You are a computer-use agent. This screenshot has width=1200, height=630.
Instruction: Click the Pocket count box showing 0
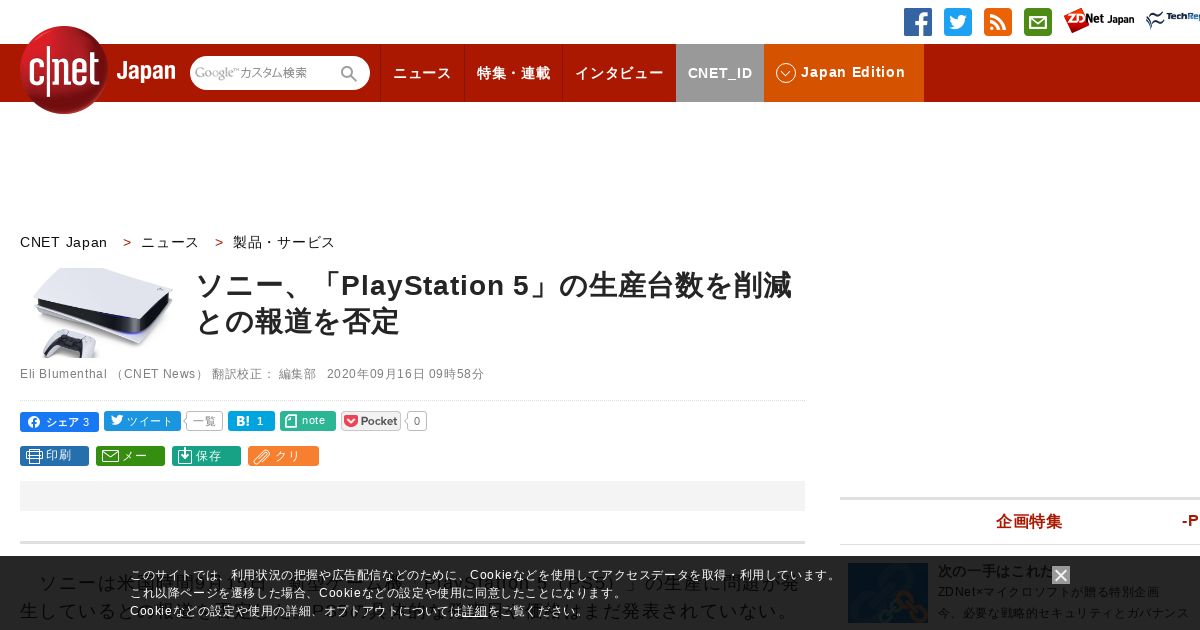point(416,421)
